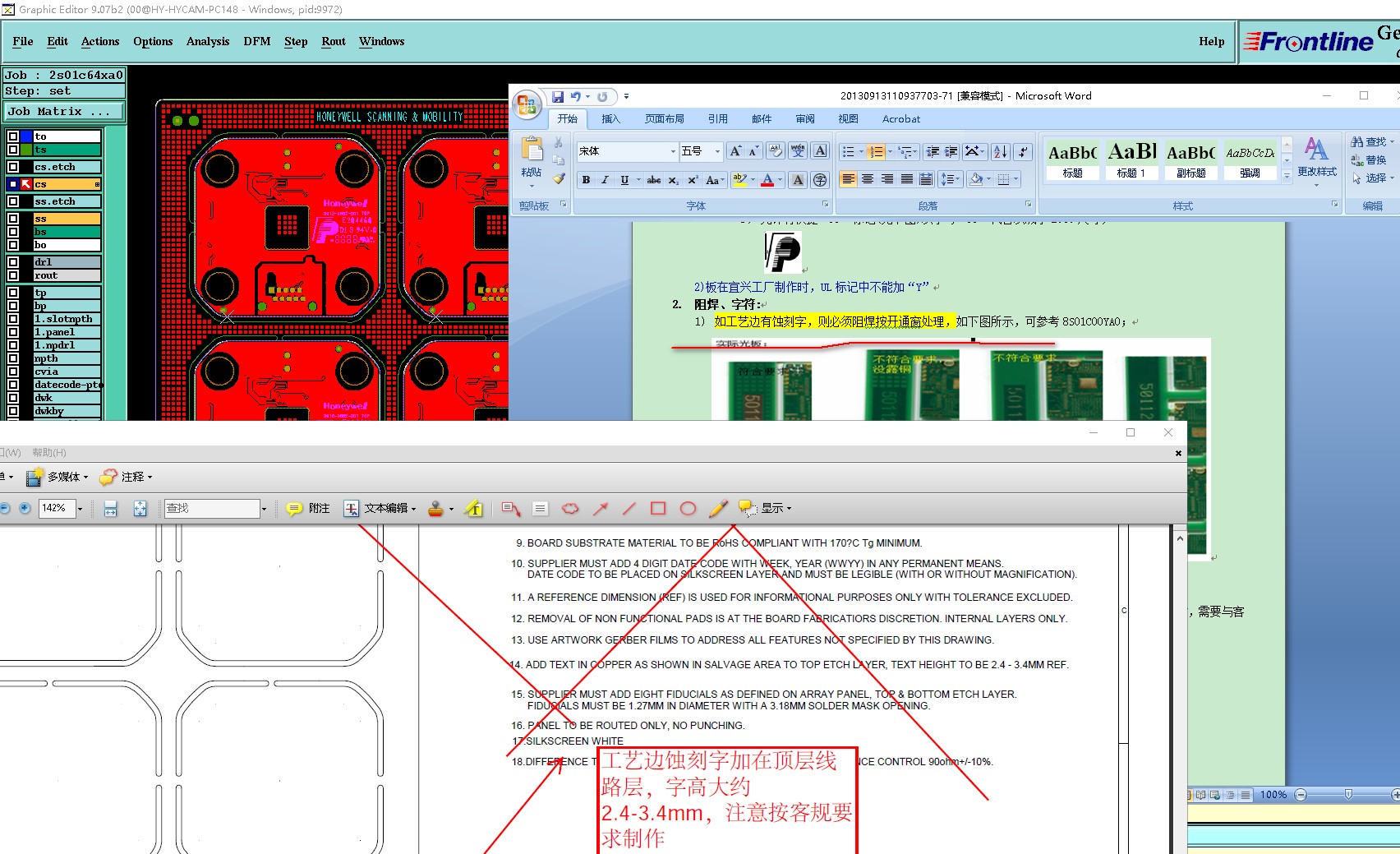Click the Paste clipboard icon in Word
This screenshot has height=854, width=1400.
[532, 150]
